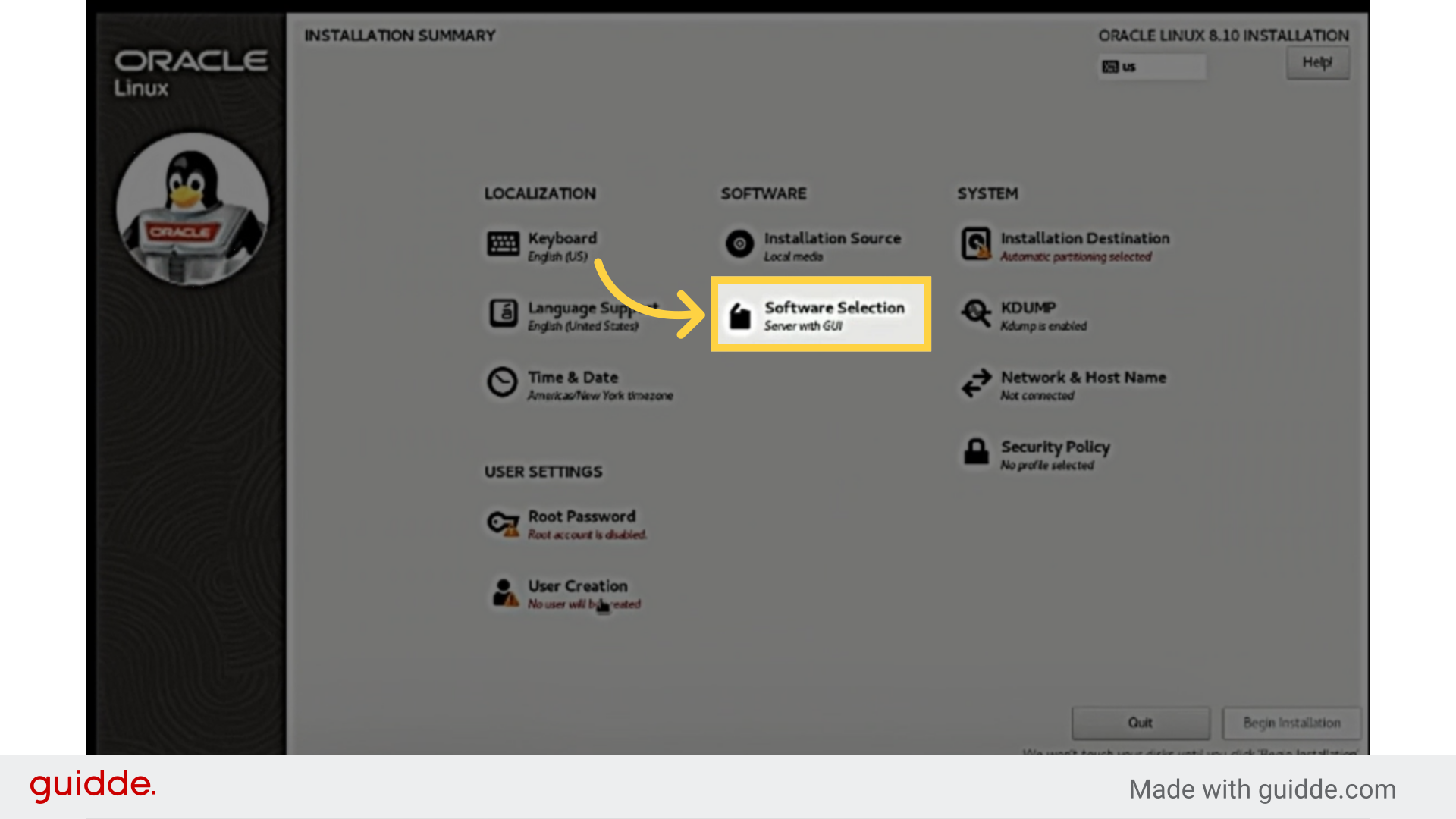Click the Installation Source disc icon

[x=739, y=244]
